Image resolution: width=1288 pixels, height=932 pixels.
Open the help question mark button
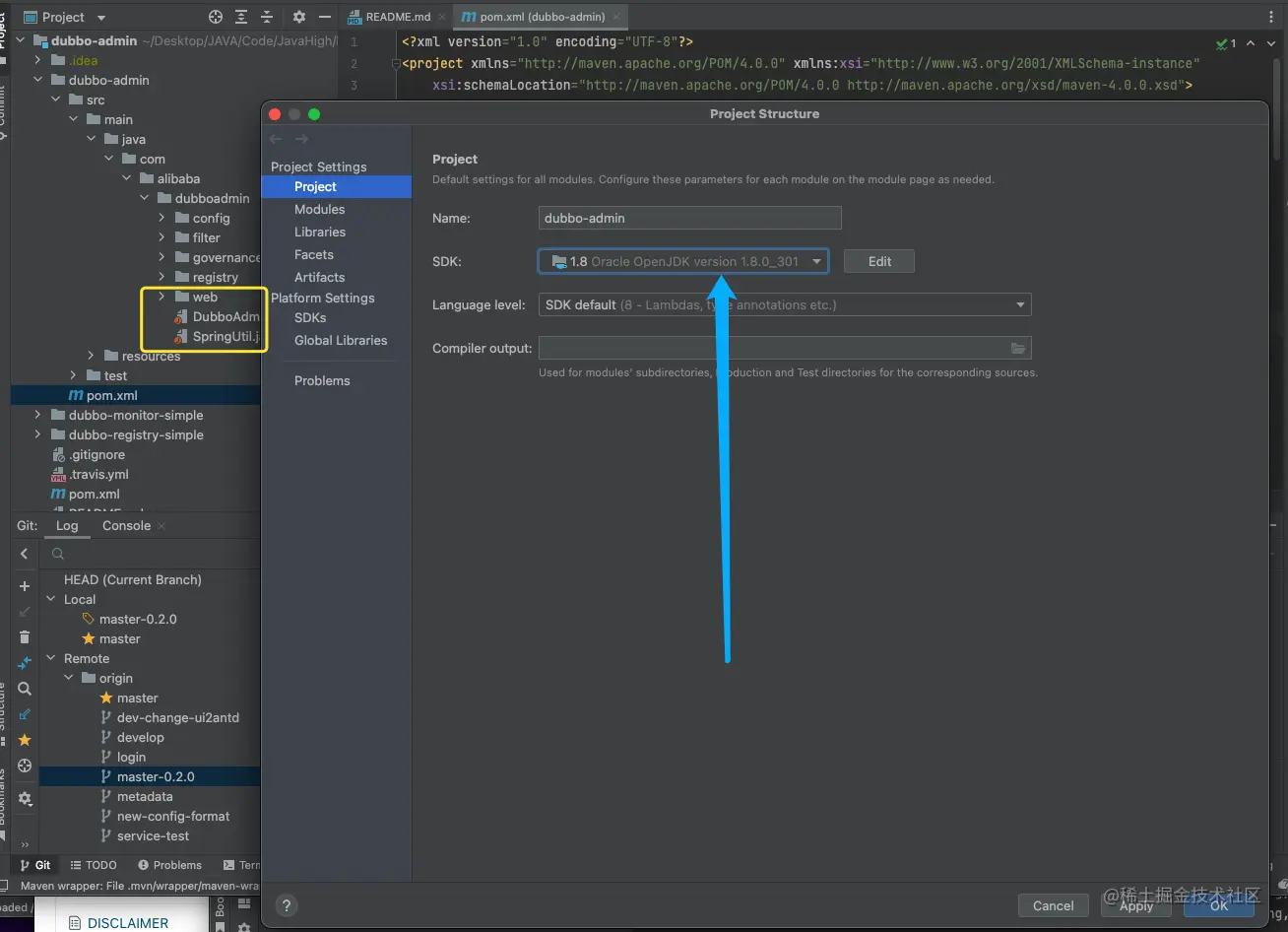click(287, 905)
